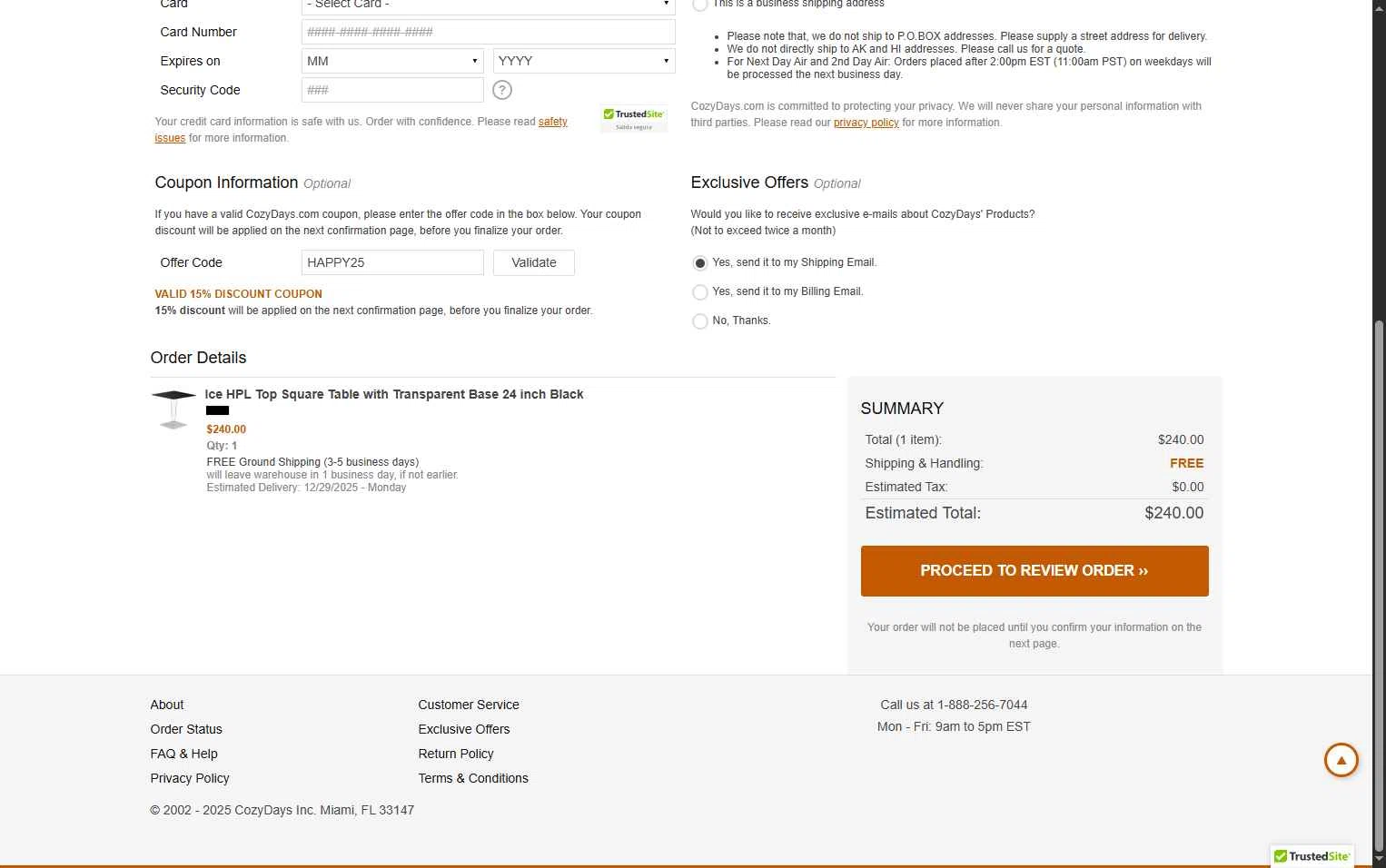Click the scroll-to-top arrow circle icon

(1341, 760)
